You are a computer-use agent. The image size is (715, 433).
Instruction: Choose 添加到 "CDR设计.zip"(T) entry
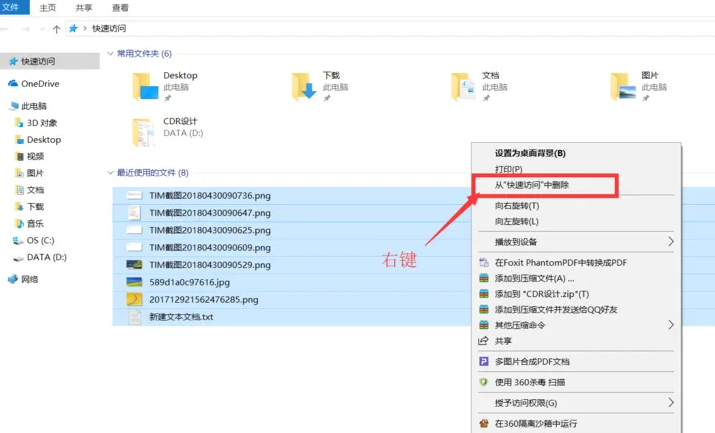(x=542, y=294)
